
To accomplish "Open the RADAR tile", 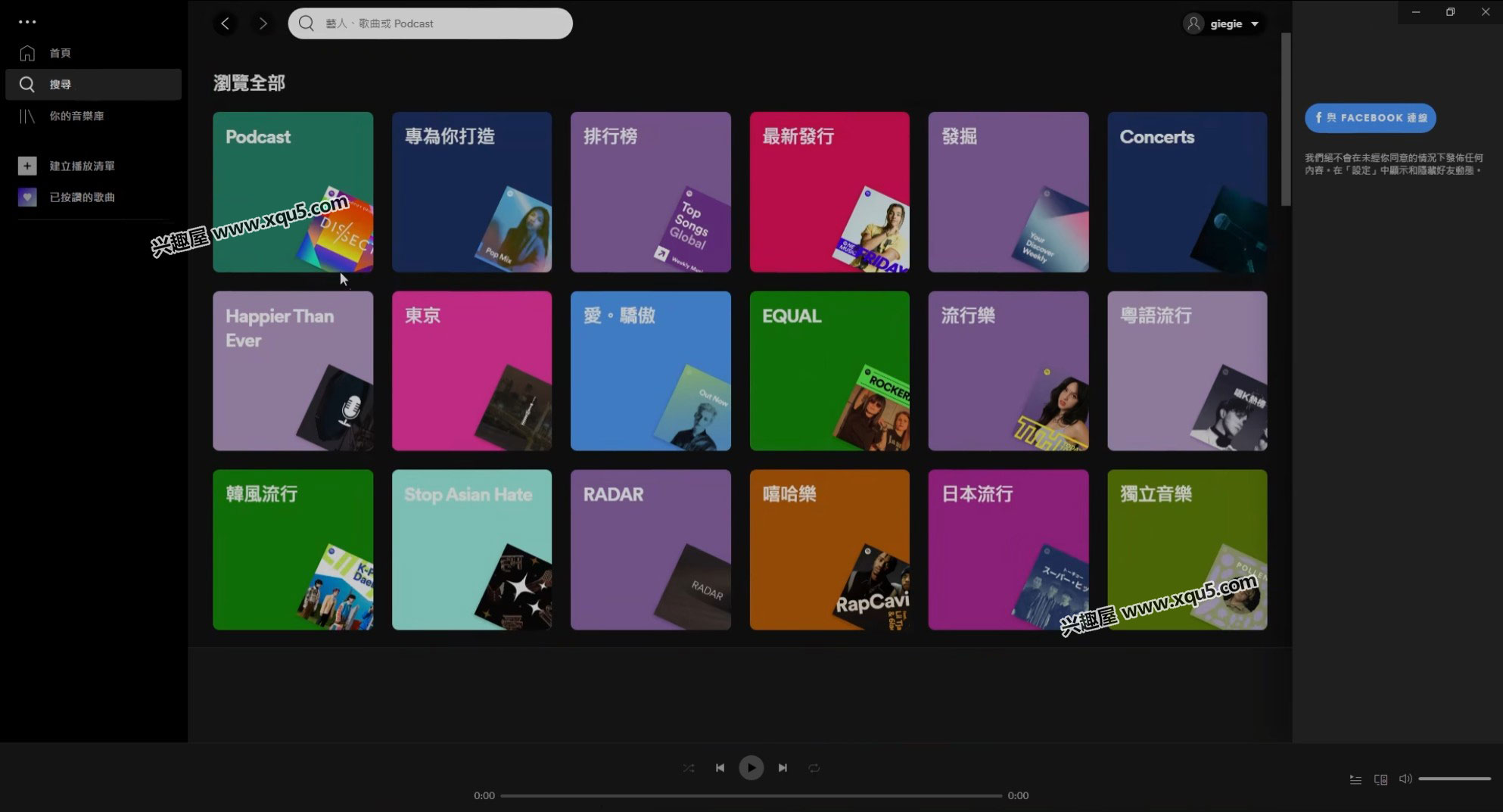I will 651,550.
